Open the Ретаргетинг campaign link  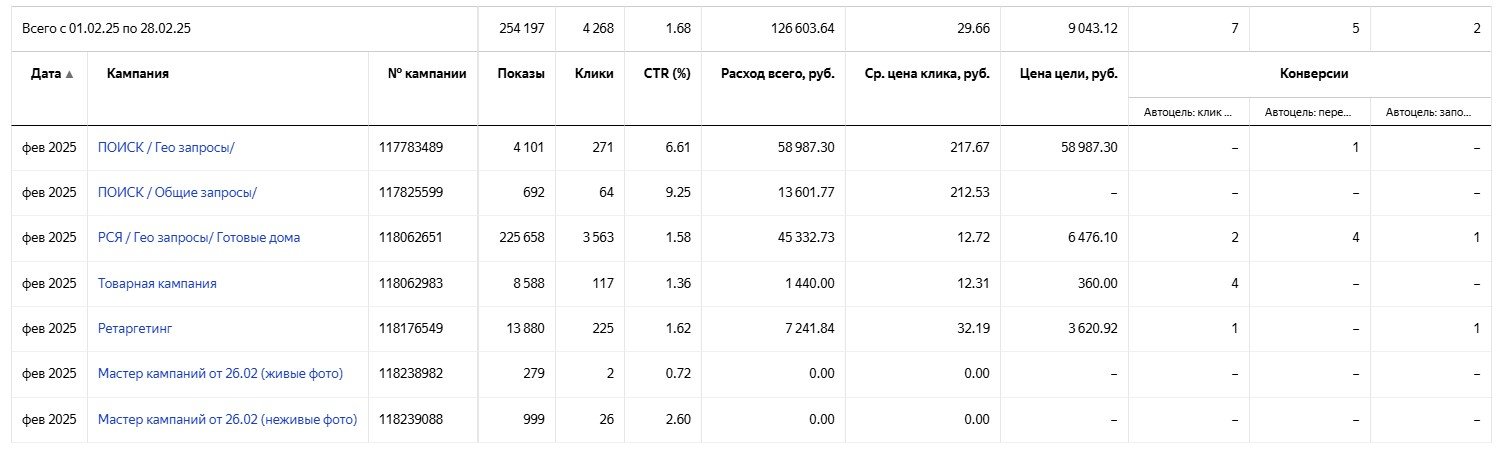pyautogui.click(x=135, y=328)
